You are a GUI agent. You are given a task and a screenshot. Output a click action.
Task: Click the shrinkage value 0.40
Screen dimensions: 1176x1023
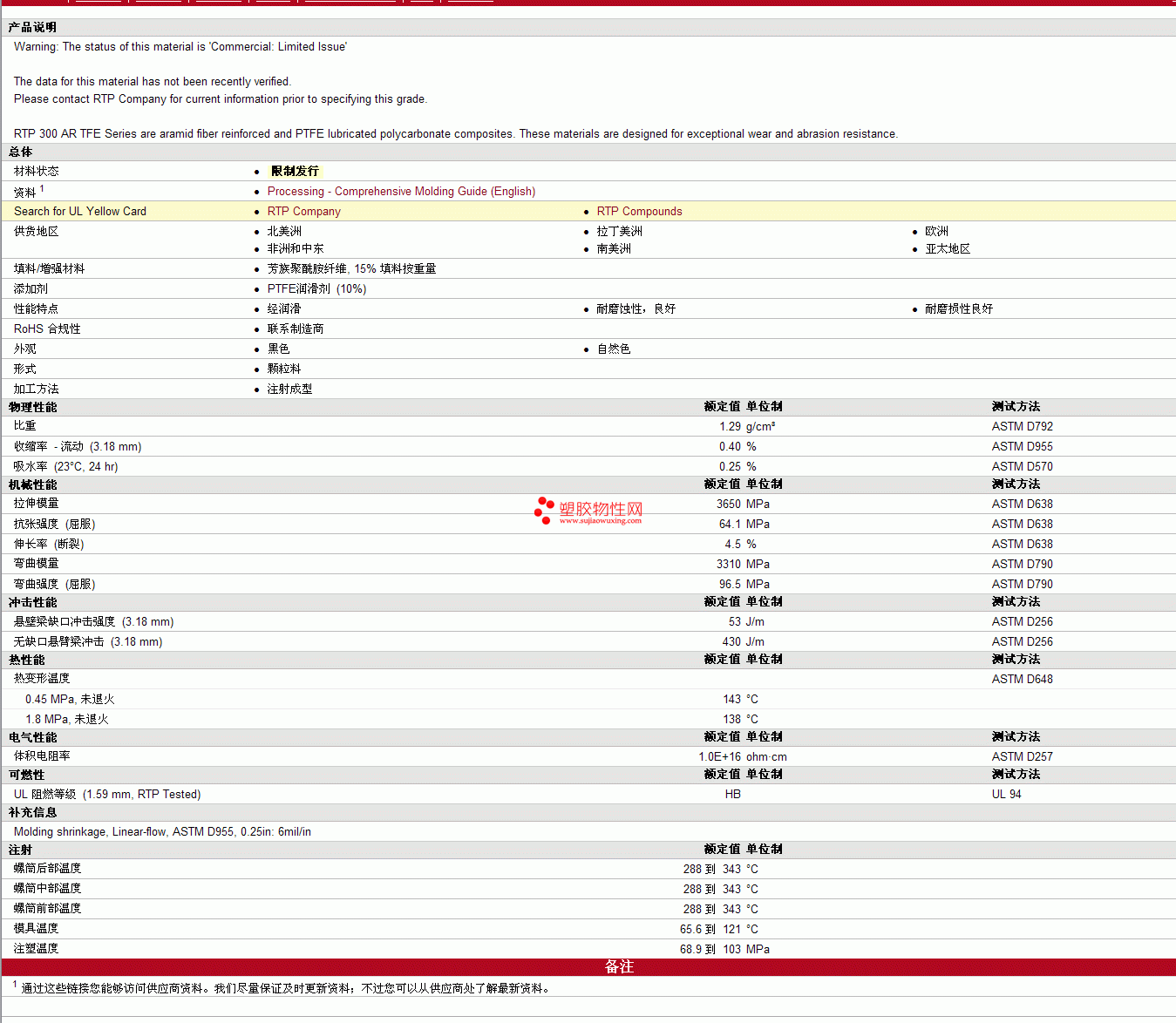[730, 446]
